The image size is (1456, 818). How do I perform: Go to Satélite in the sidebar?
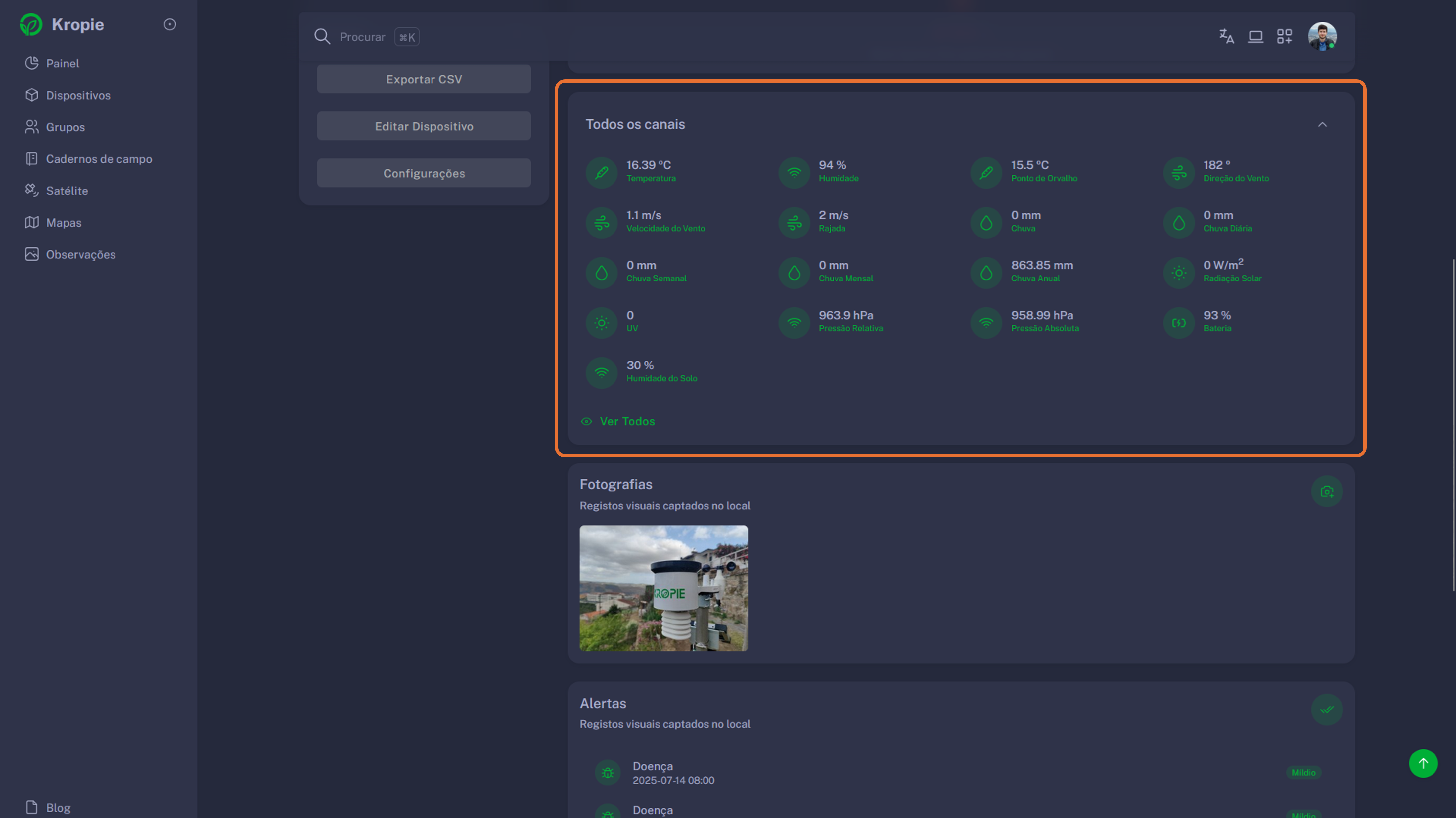[x=67, y=191]
